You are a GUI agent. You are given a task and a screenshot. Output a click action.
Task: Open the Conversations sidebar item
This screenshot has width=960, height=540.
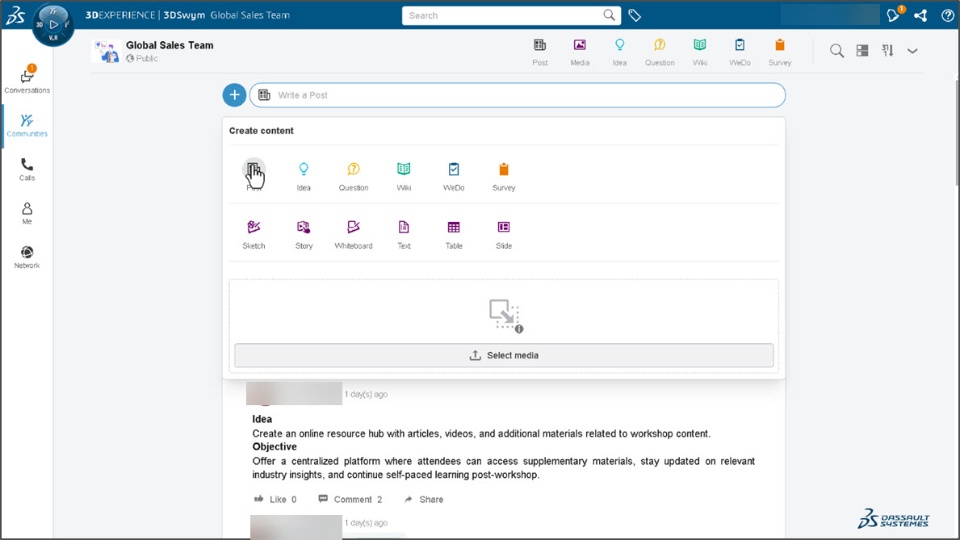[x=27, y=80]
